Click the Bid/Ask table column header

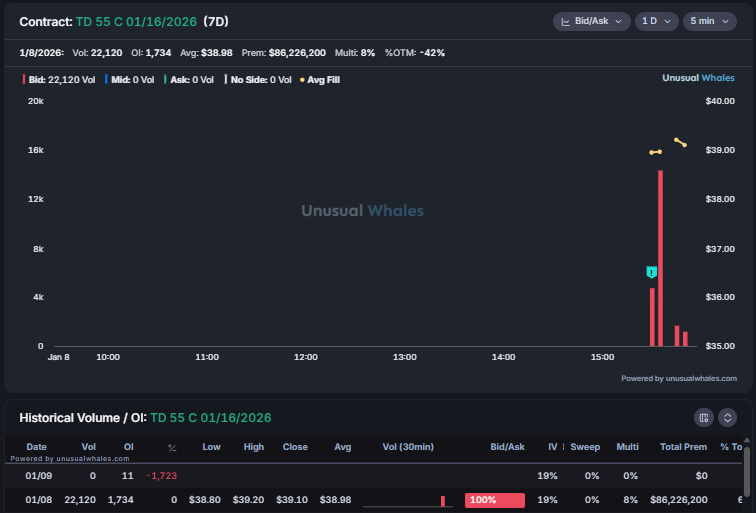tap(507, 447)
